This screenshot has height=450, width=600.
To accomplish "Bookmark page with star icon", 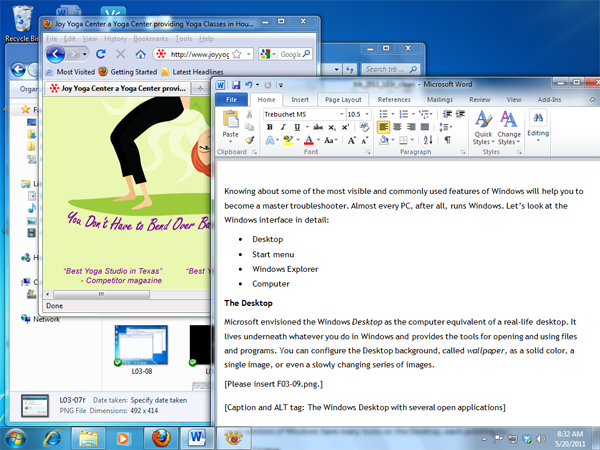I will tap(237, 54).
